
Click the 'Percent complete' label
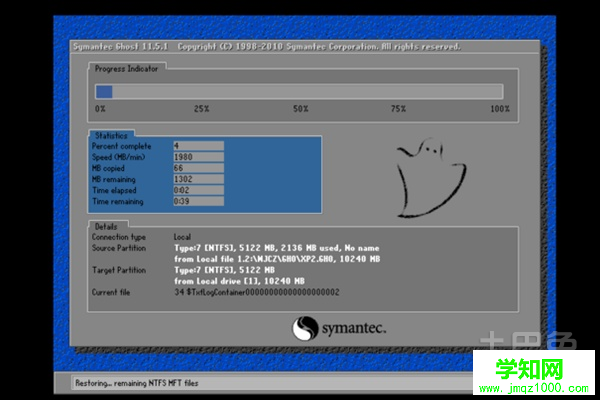tap(121, 146)
